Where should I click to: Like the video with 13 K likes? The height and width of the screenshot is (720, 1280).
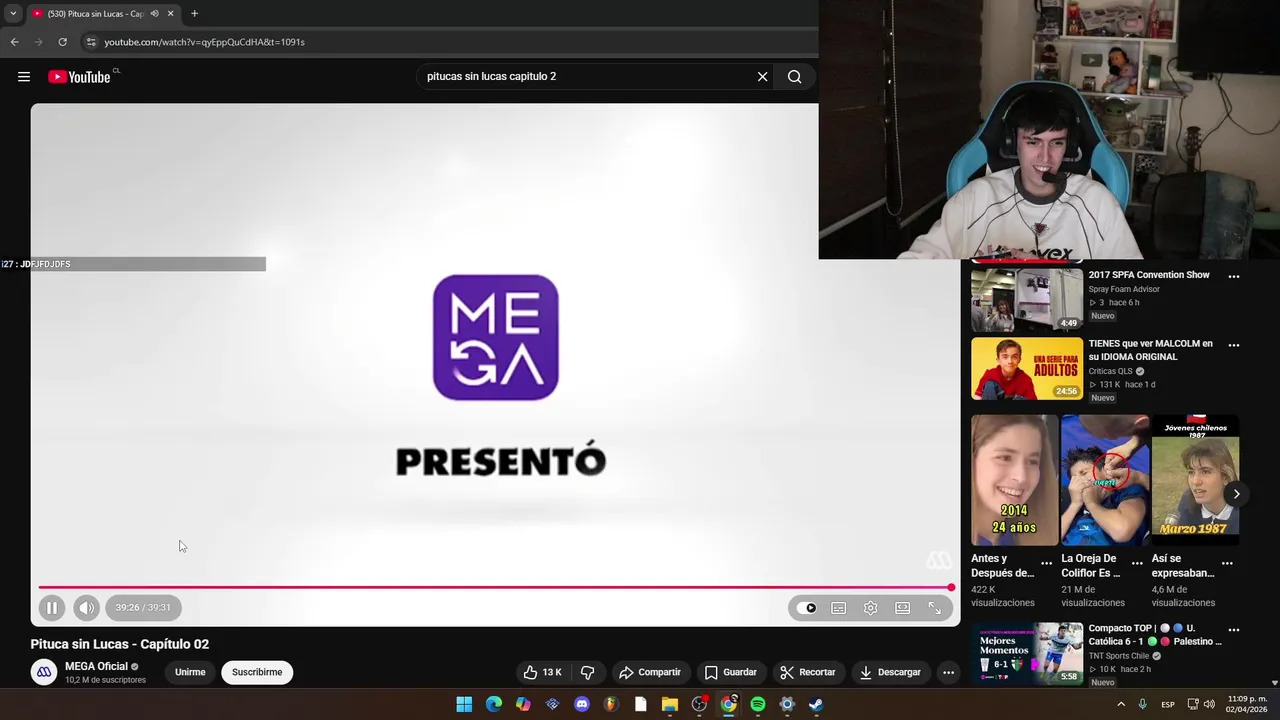click(x=543, y=672)
